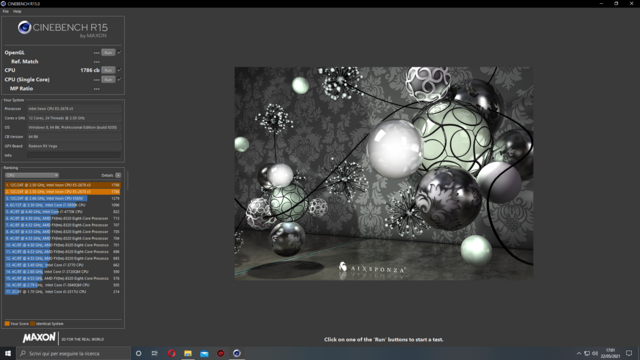Toggle the CPU (Single Core) test checkbox
The width and height of the screenshot is (640, 360).
(120, 79)
